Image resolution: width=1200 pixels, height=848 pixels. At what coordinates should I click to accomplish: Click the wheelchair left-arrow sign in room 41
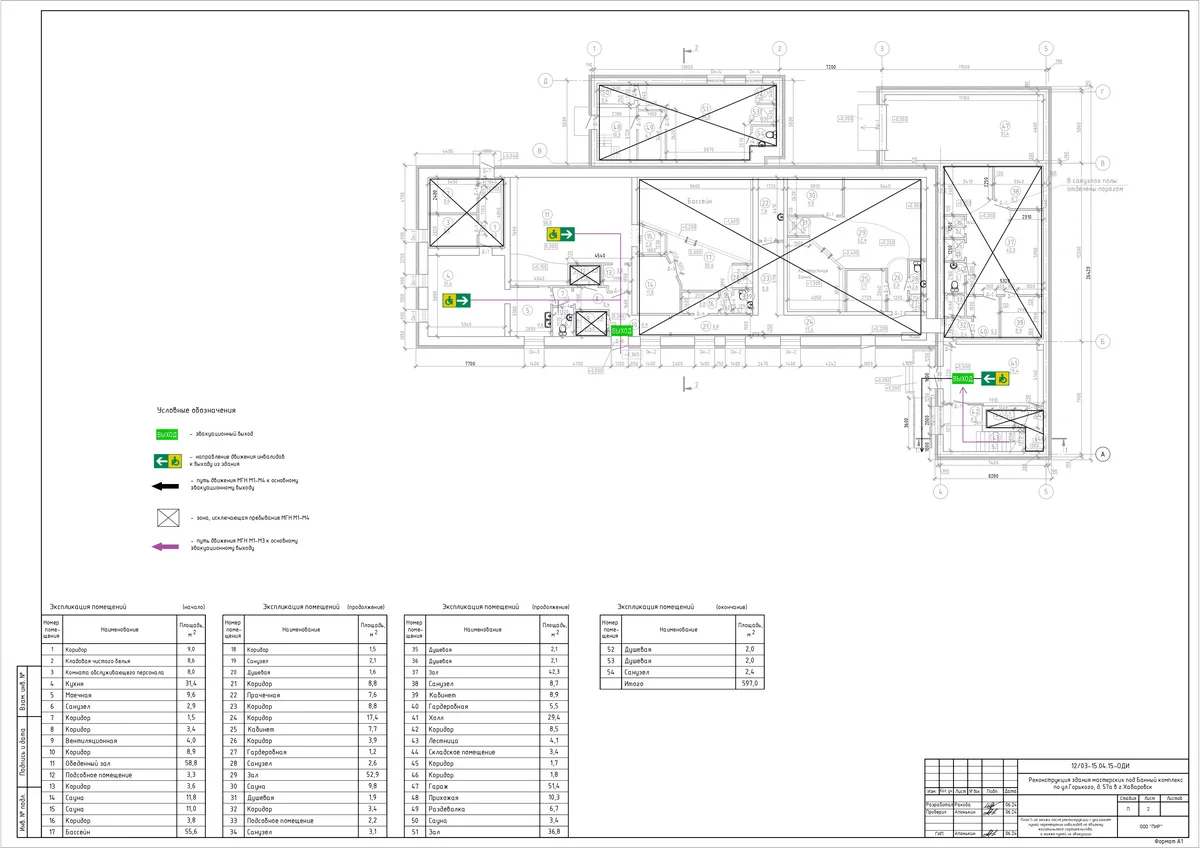click(994, 378)
